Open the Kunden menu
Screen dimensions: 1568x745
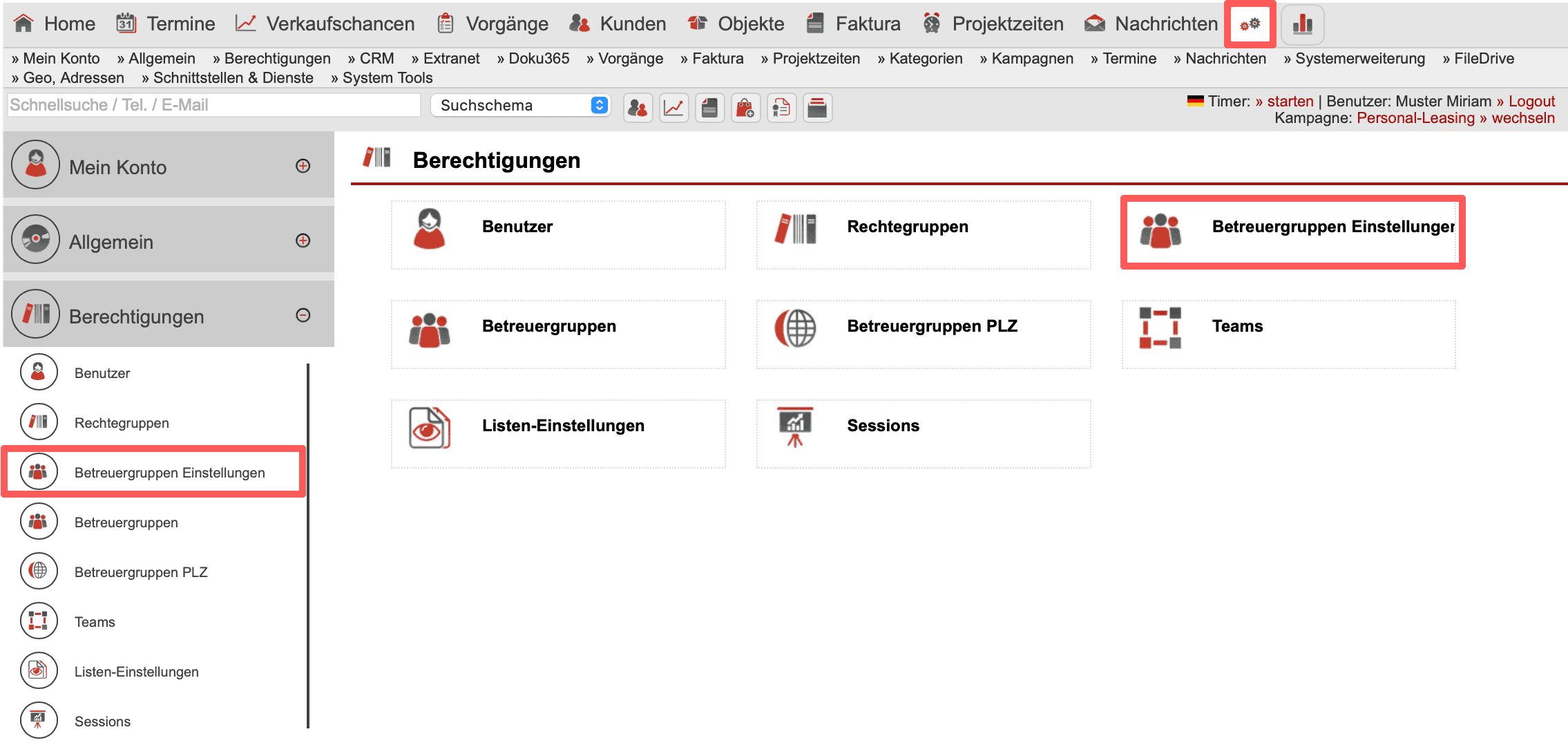(x=618, y=23)
